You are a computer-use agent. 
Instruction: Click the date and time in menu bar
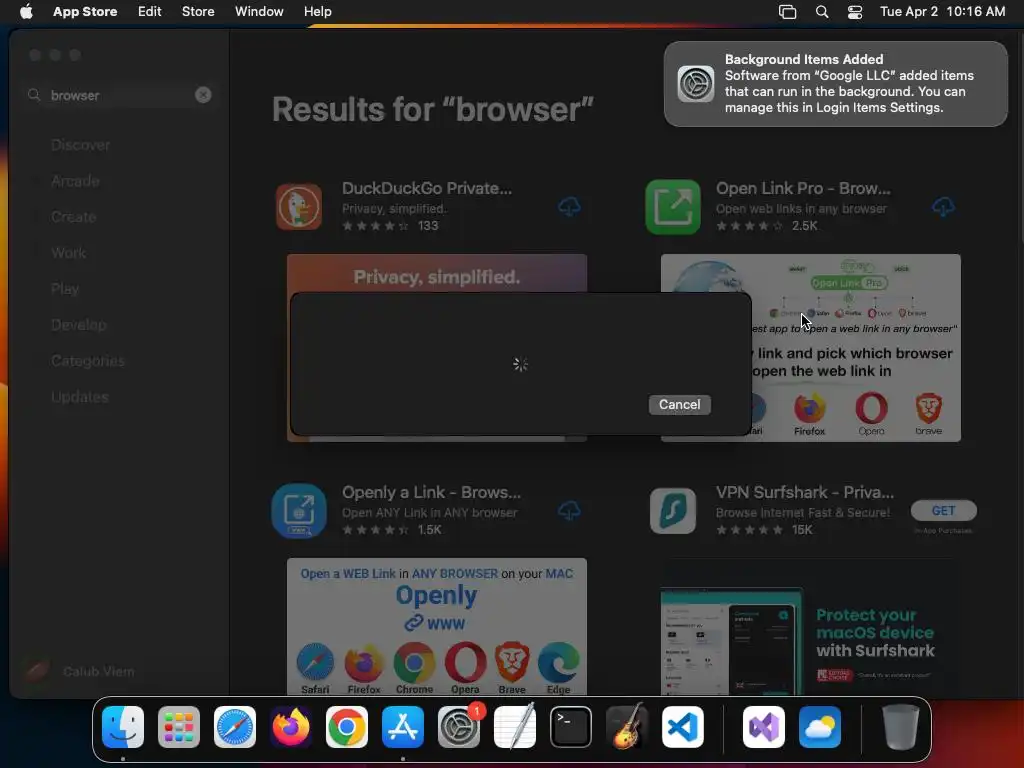pos(942,12)
